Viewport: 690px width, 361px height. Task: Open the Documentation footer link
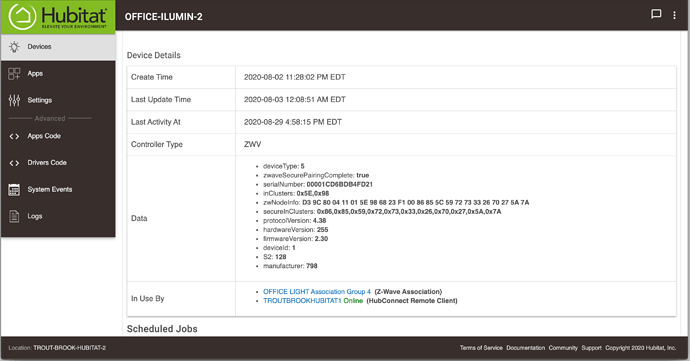click(x=525, y=348)
